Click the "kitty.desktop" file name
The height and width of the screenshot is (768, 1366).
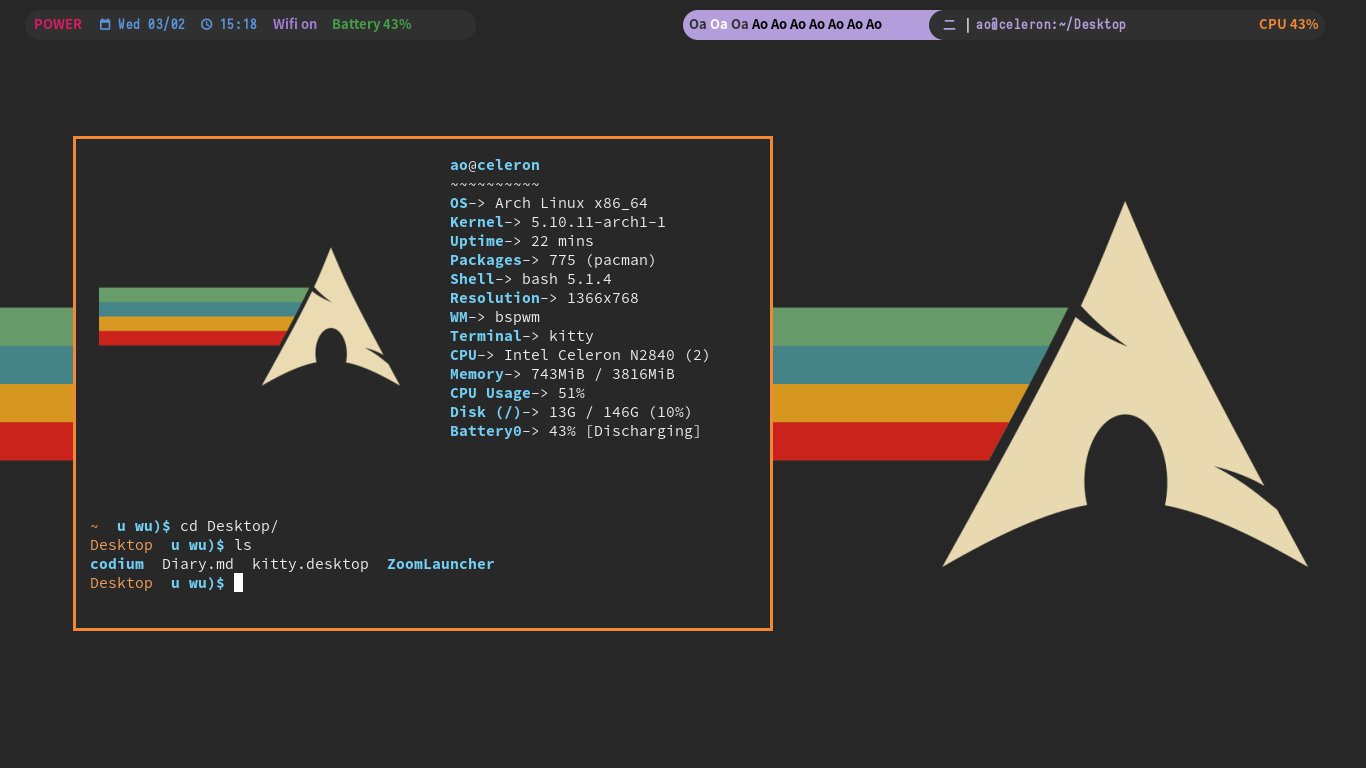[x=310, y=564]
